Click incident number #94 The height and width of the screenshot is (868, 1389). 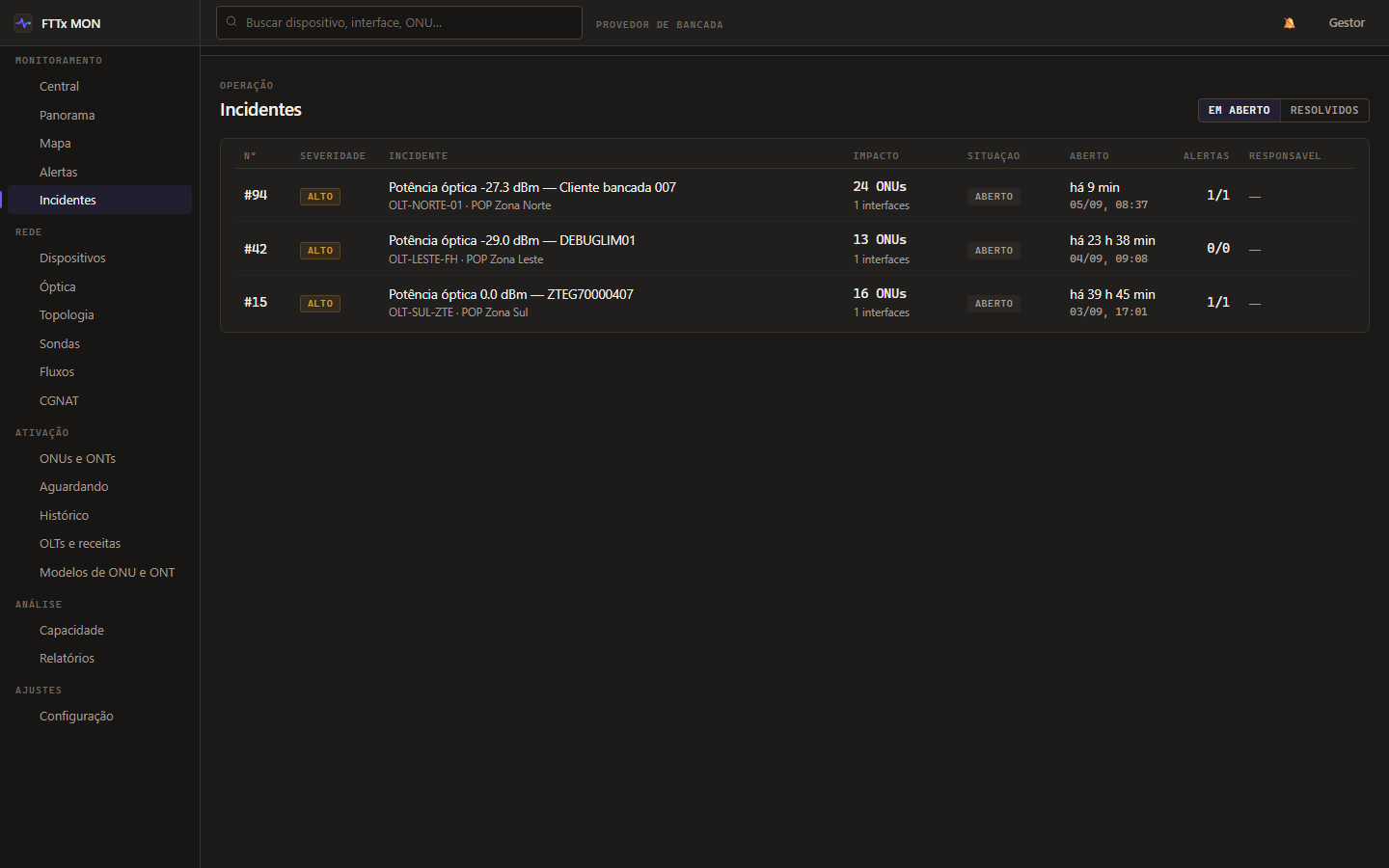tap(256, 195)
